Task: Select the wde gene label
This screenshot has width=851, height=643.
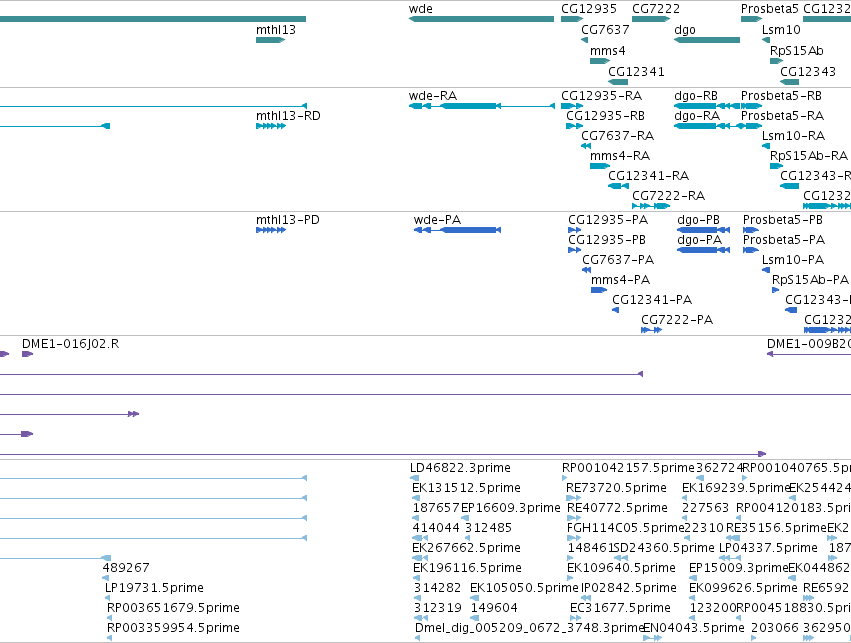Action: 421,9
